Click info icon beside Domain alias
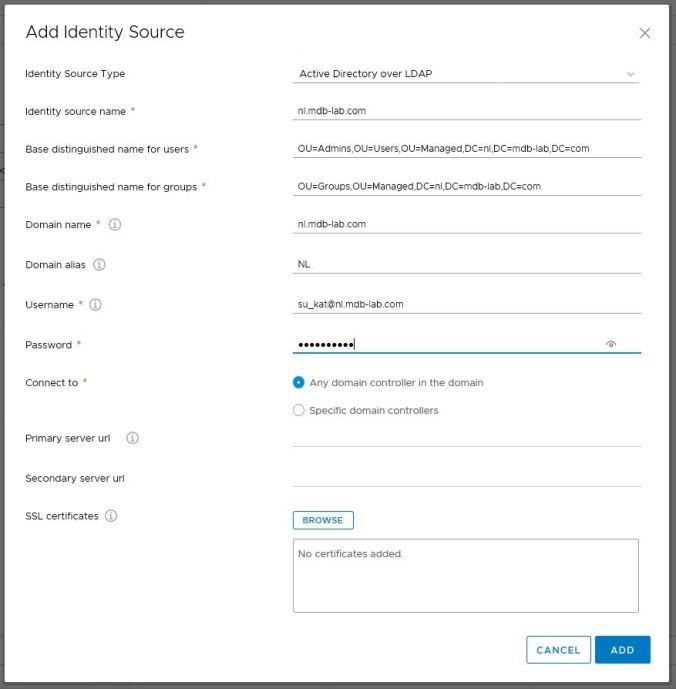 [99, 265]
